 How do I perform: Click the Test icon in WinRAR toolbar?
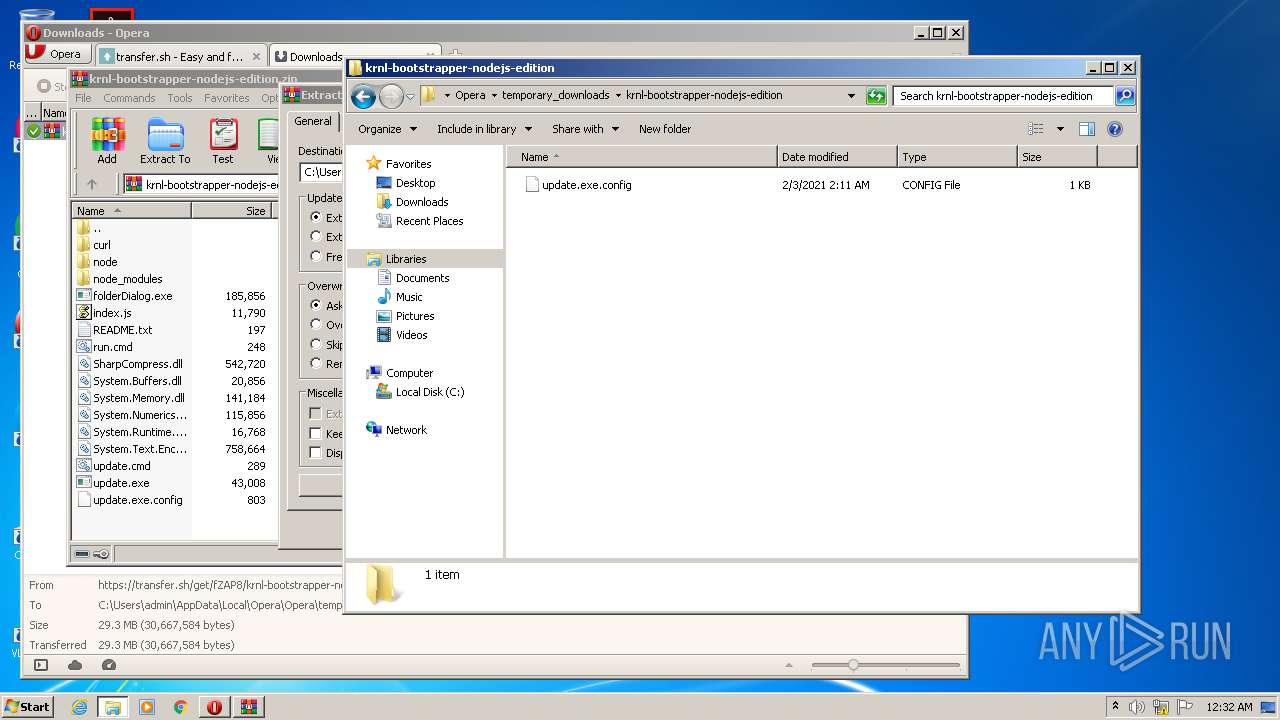(x=223, y=141)
